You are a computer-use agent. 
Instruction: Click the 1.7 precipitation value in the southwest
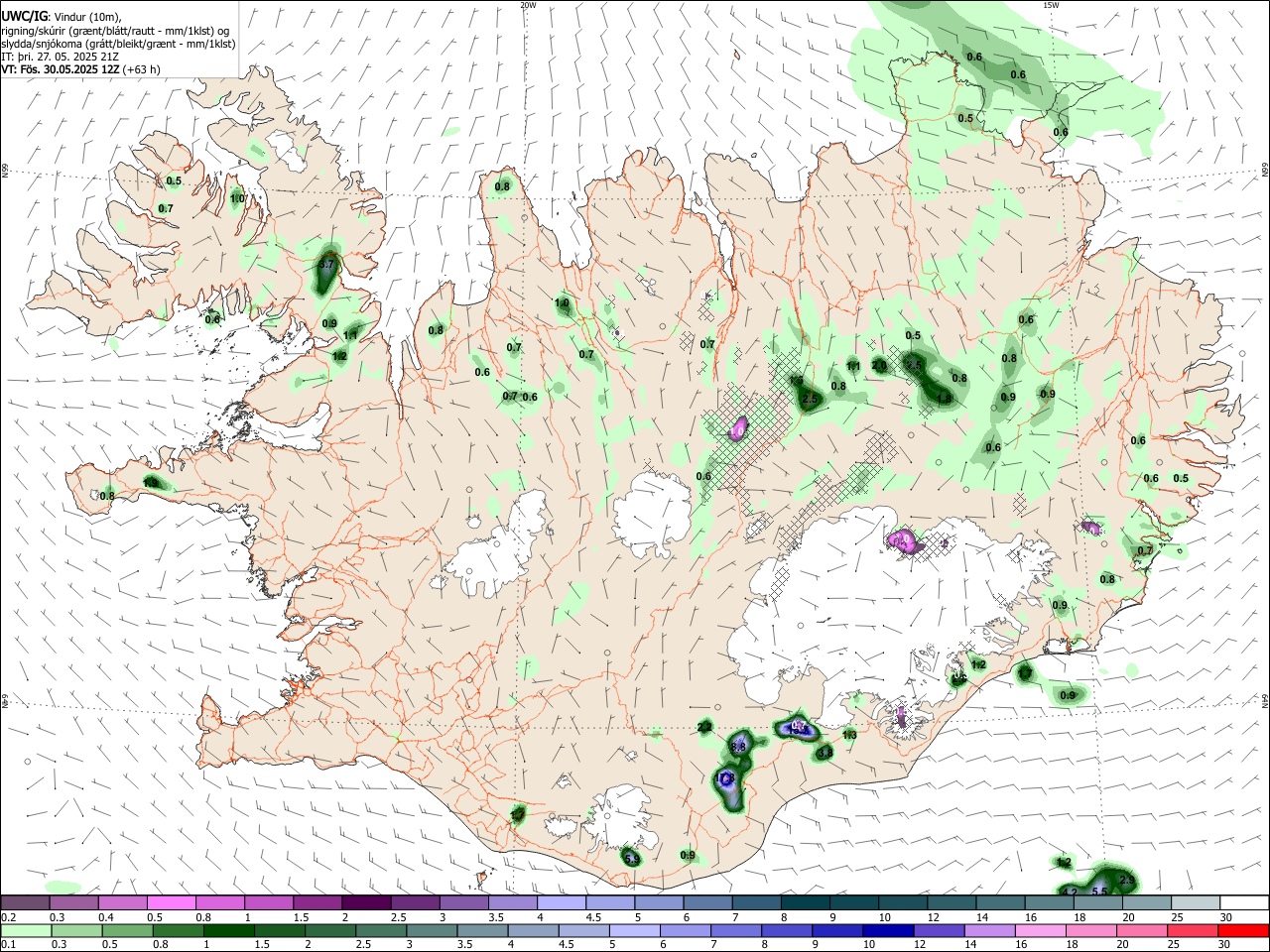(x=517, y=814)
